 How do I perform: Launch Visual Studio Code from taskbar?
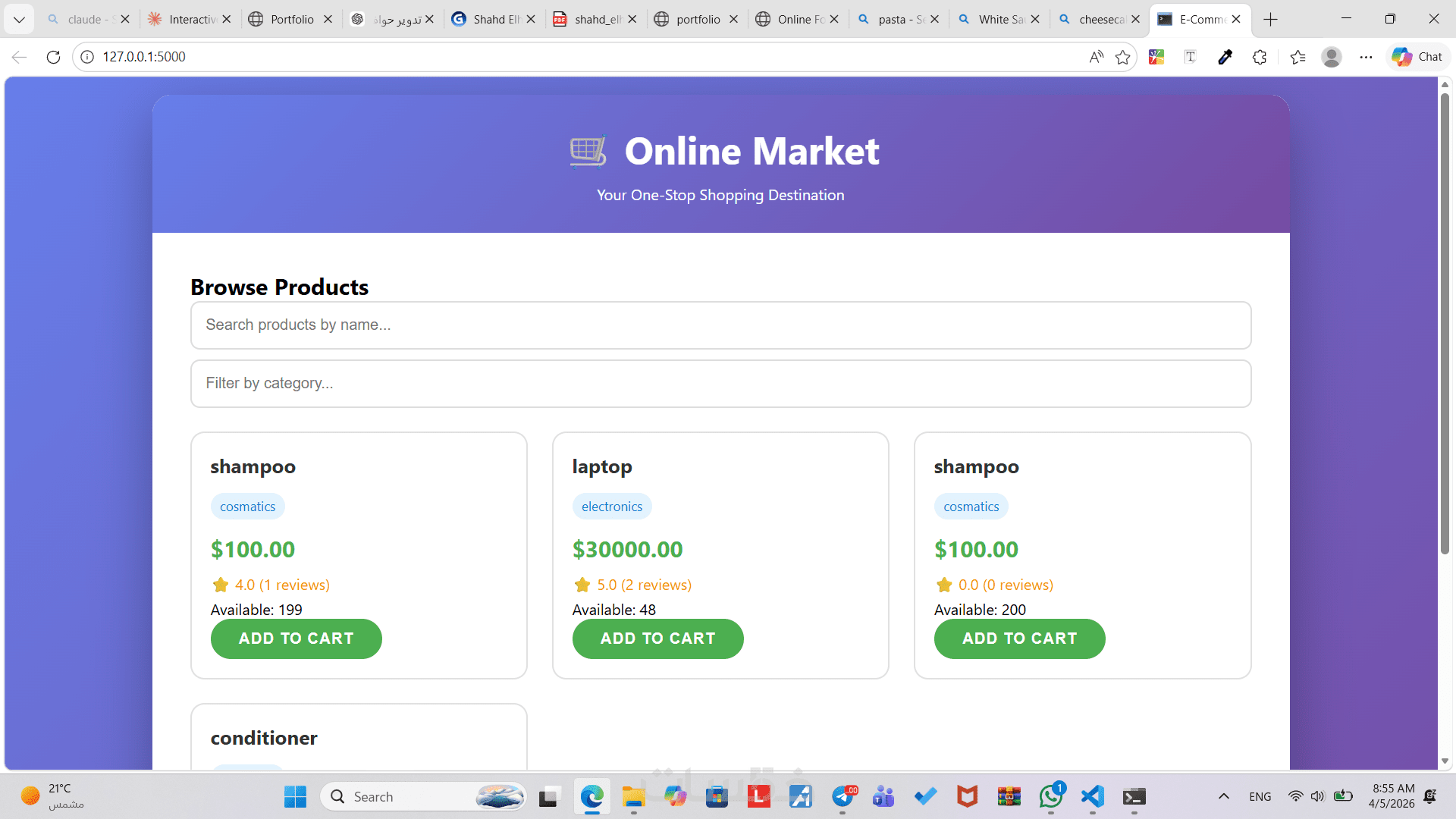click(1093, 796)
